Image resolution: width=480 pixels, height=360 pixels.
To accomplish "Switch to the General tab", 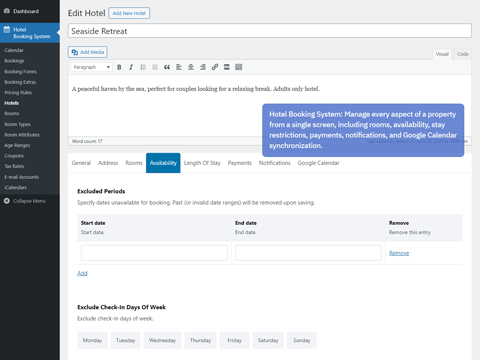I will (81, 163).
